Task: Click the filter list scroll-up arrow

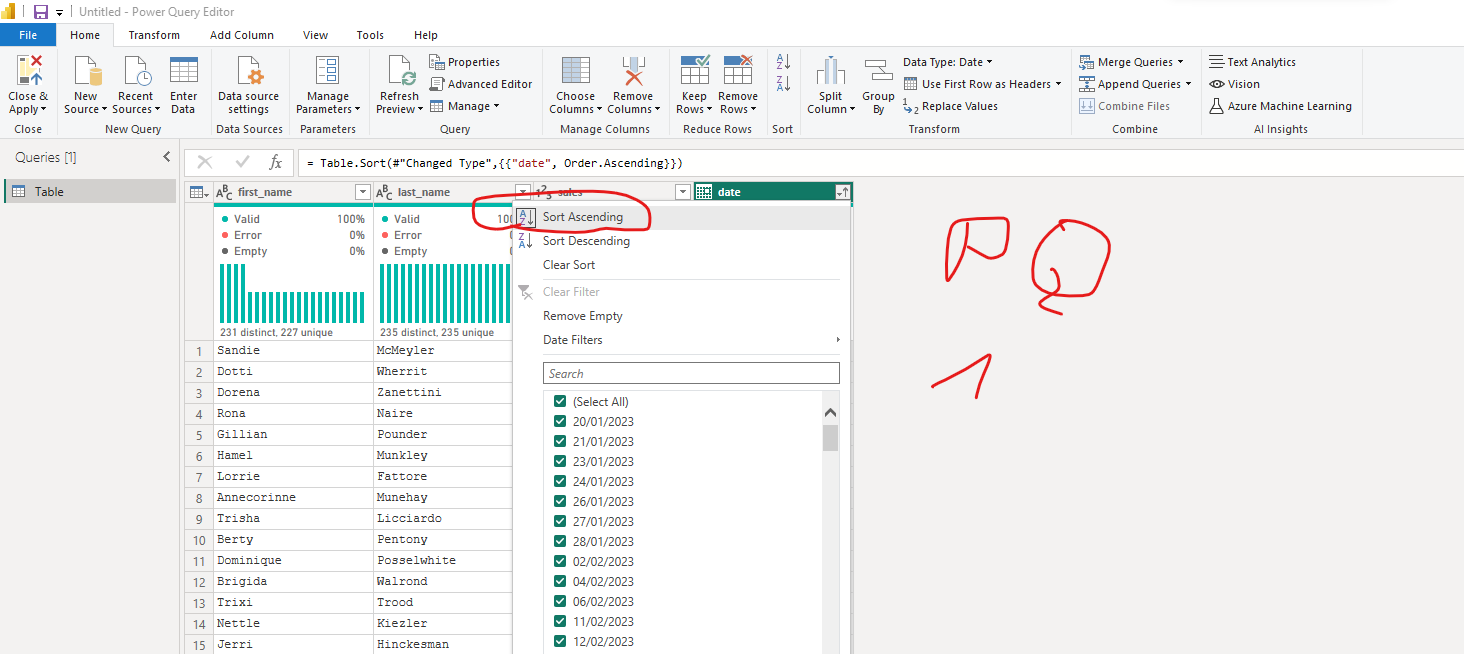Action: click(830, 413)
